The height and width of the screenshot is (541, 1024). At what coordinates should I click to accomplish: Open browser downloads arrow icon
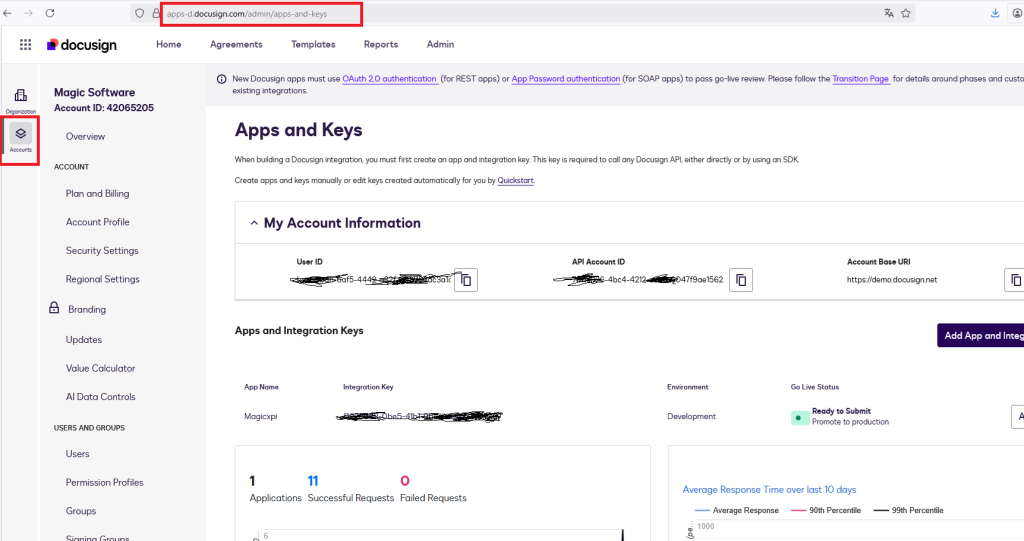[995, 13]
